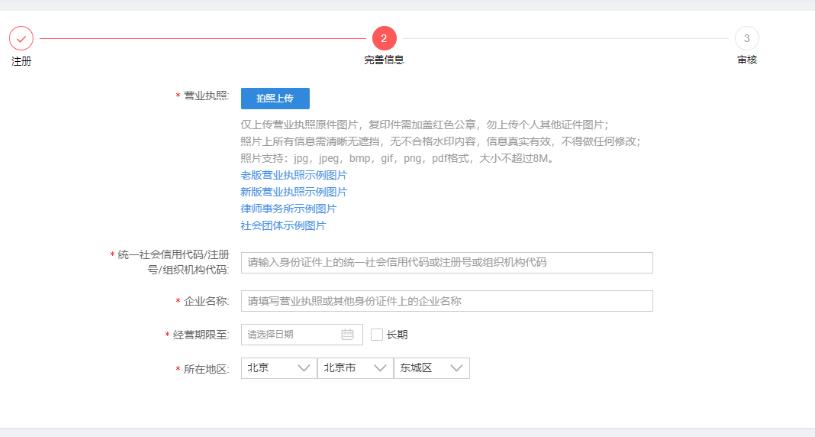
Task: Click the 审核 step label
Action: [x=746, y=60]
